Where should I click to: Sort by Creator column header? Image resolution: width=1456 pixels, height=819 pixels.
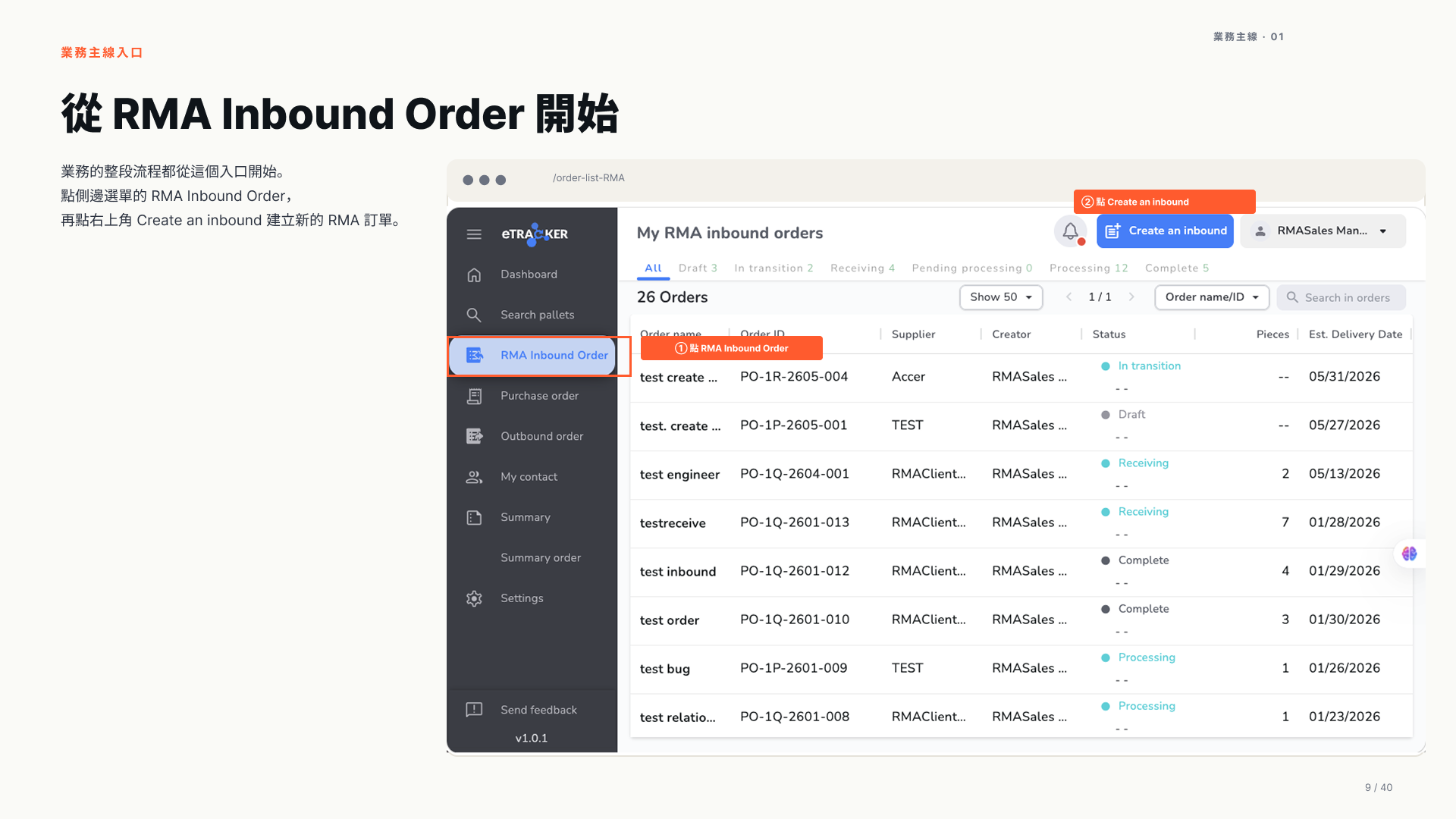[1011, 334]
